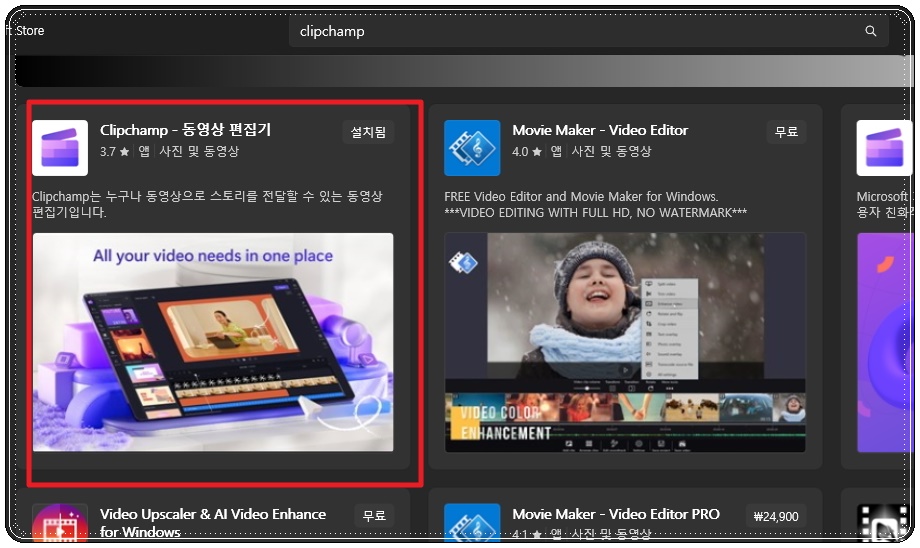Open Movie Maker - Video Editor PRO title
The image size is (920, 548).
pos(615,514)
